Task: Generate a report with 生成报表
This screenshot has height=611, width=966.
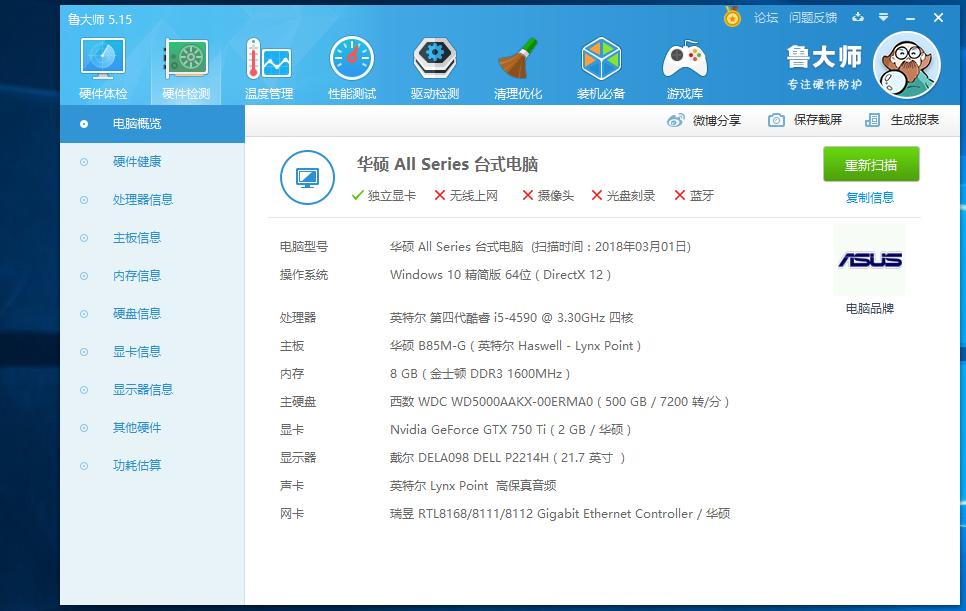Action: coord(902,120)
